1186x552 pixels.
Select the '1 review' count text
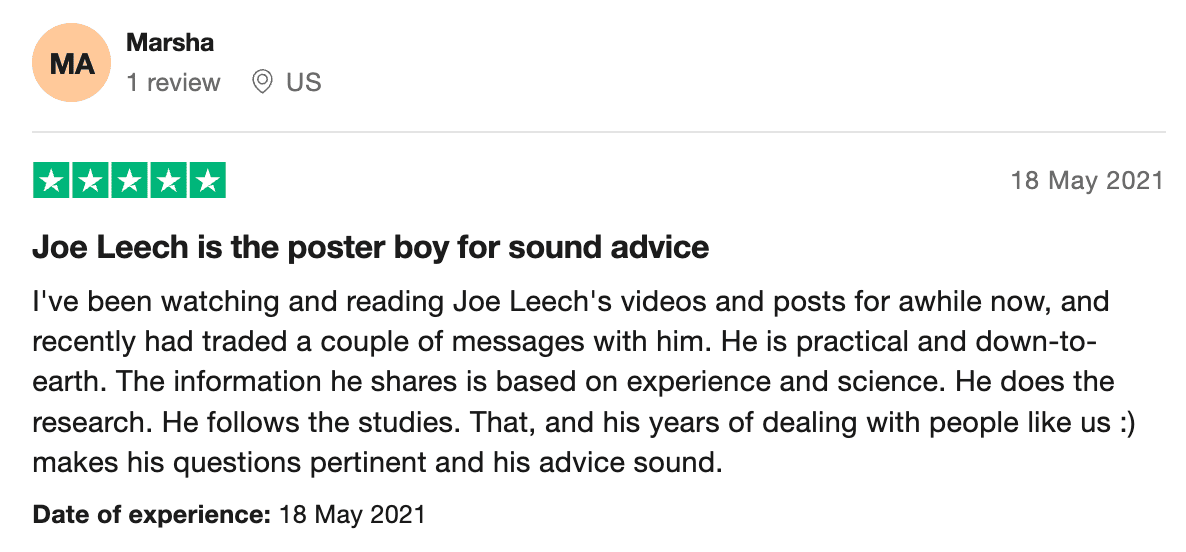[x=173, y=82]
